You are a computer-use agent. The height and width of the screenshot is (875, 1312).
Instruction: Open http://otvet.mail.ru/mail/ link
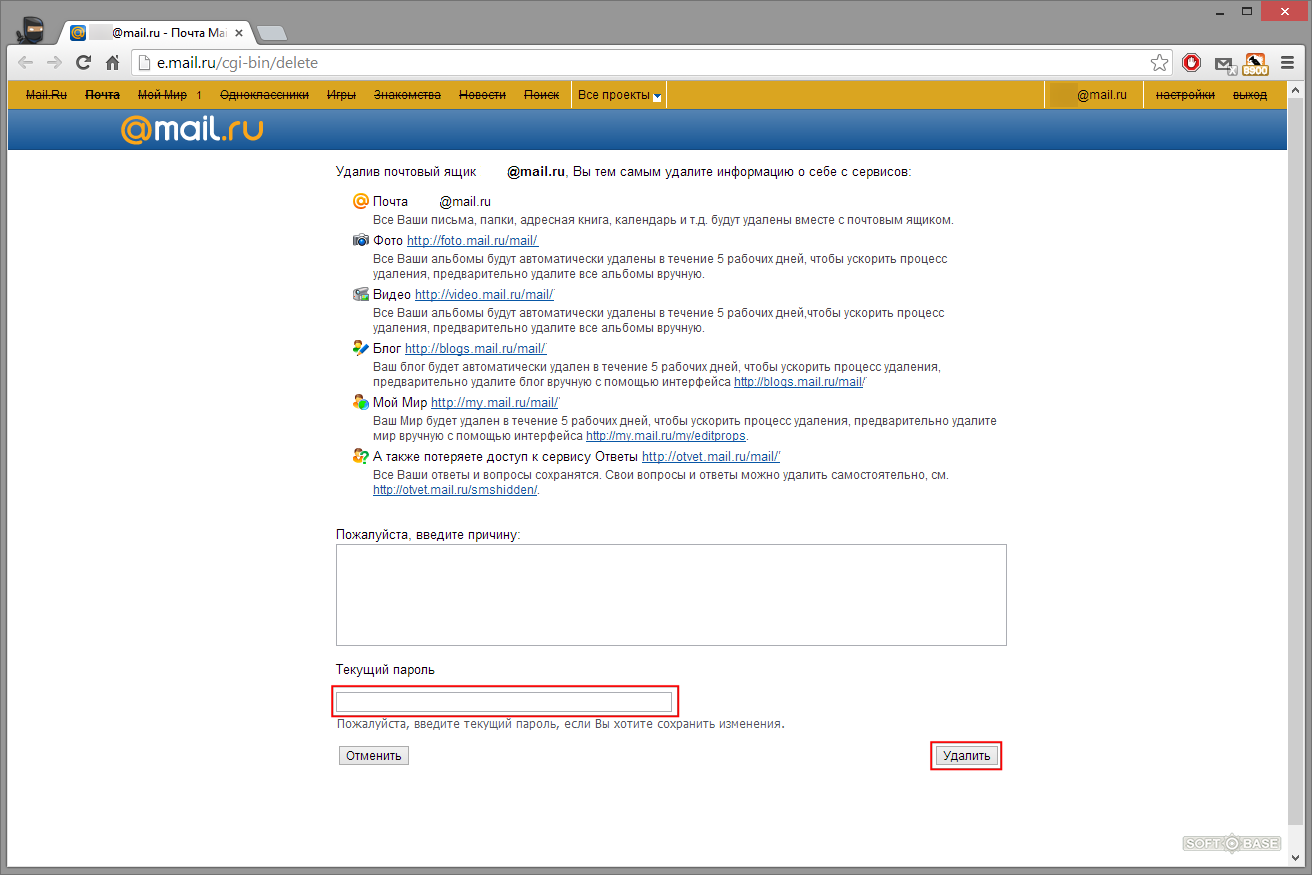[x=711, y=456]
